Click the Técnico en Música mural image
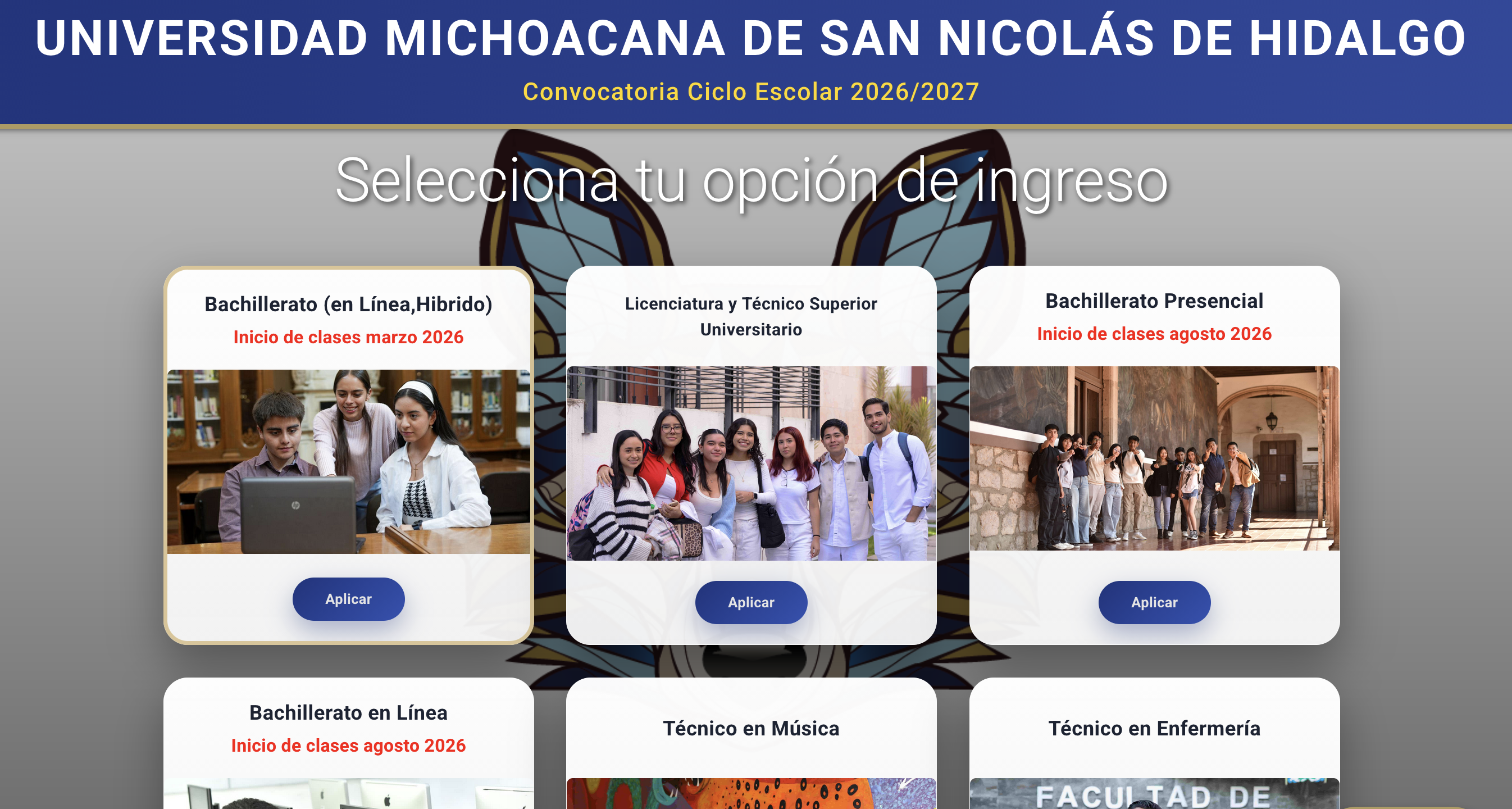 tap(752, 794)
